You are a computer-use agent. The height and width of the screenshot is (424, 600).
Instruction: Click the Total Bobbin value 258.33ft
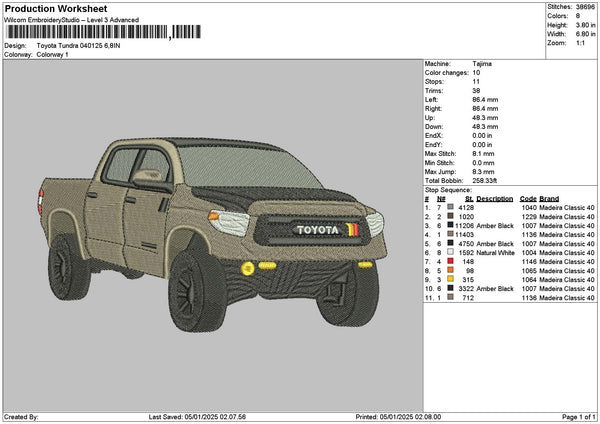click(x=484, y=181)
